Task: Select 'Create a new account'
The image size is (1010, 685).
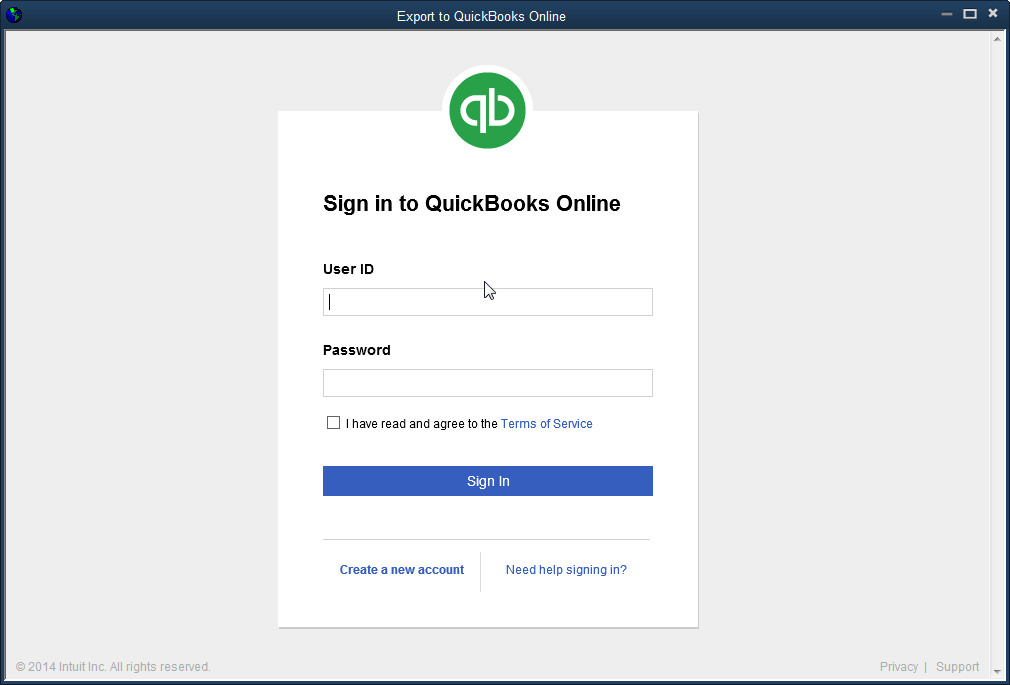Action: (402, 569)
